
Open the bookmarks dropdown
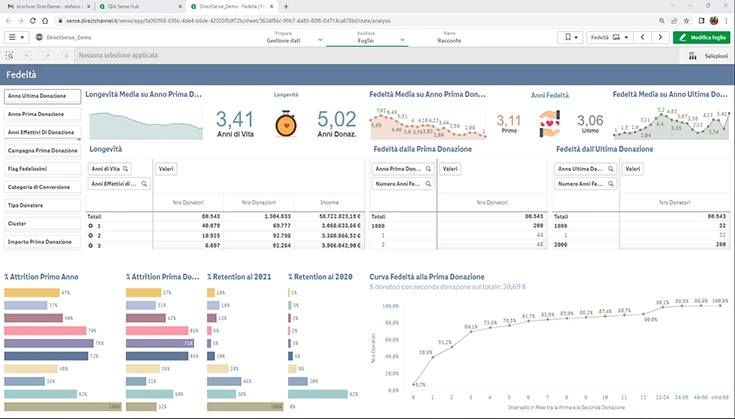coord(570,37)
